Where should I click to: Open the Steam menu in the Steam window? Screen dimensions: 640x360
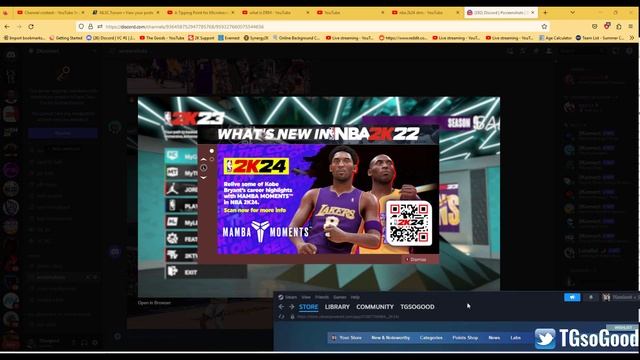(287, 297)
